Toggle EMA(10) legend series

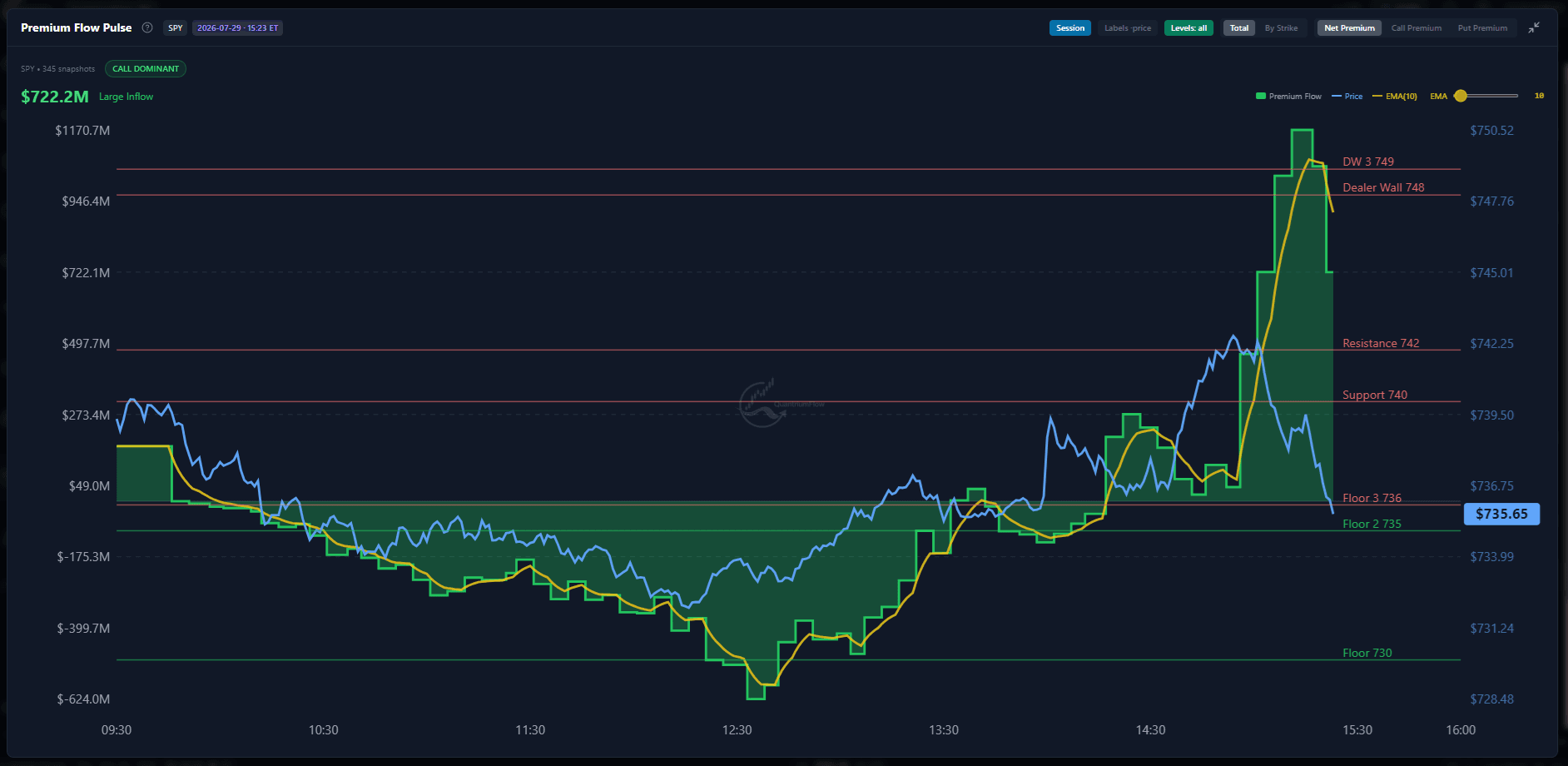pos(1395,97)
